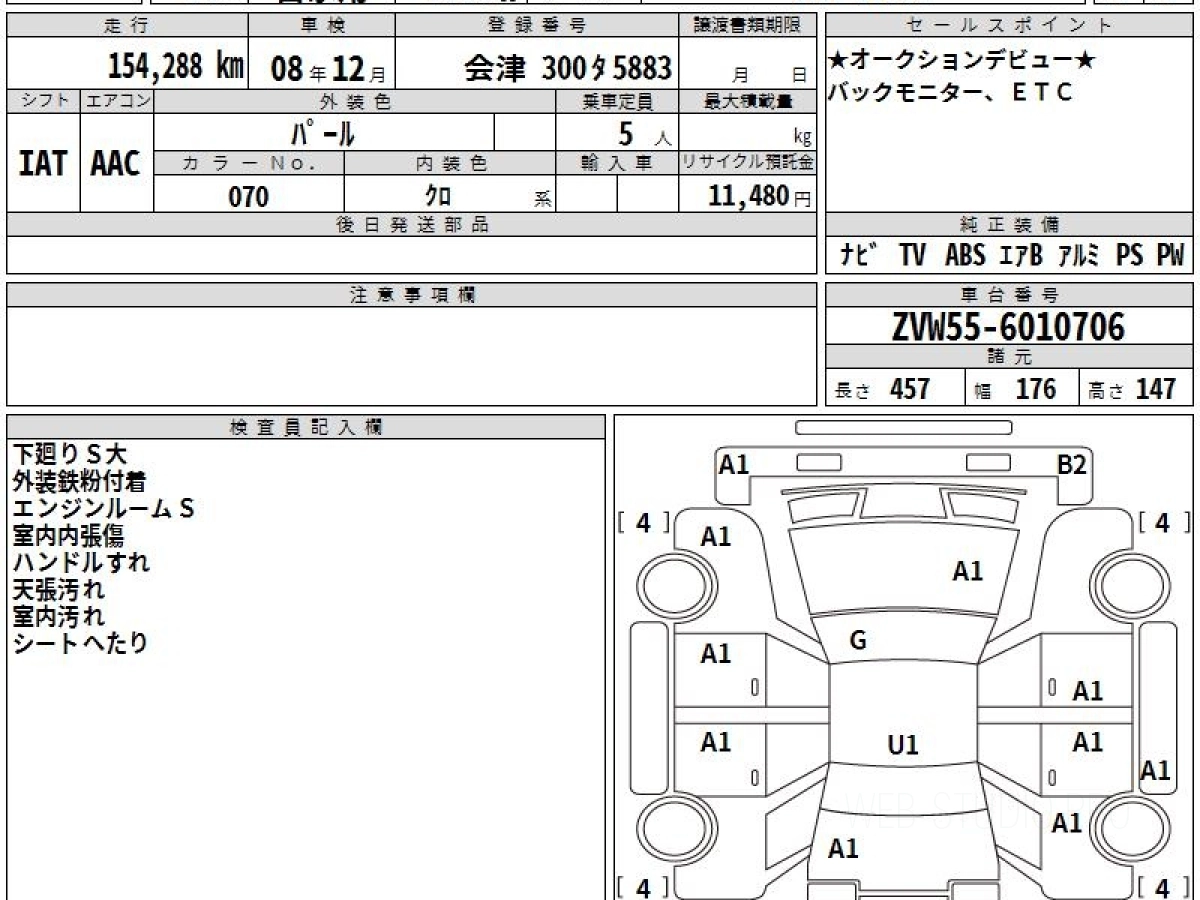Click the エアコン header
This screenshot has width=1200, height=900.
pyautogui.click(x=117, y=100)
